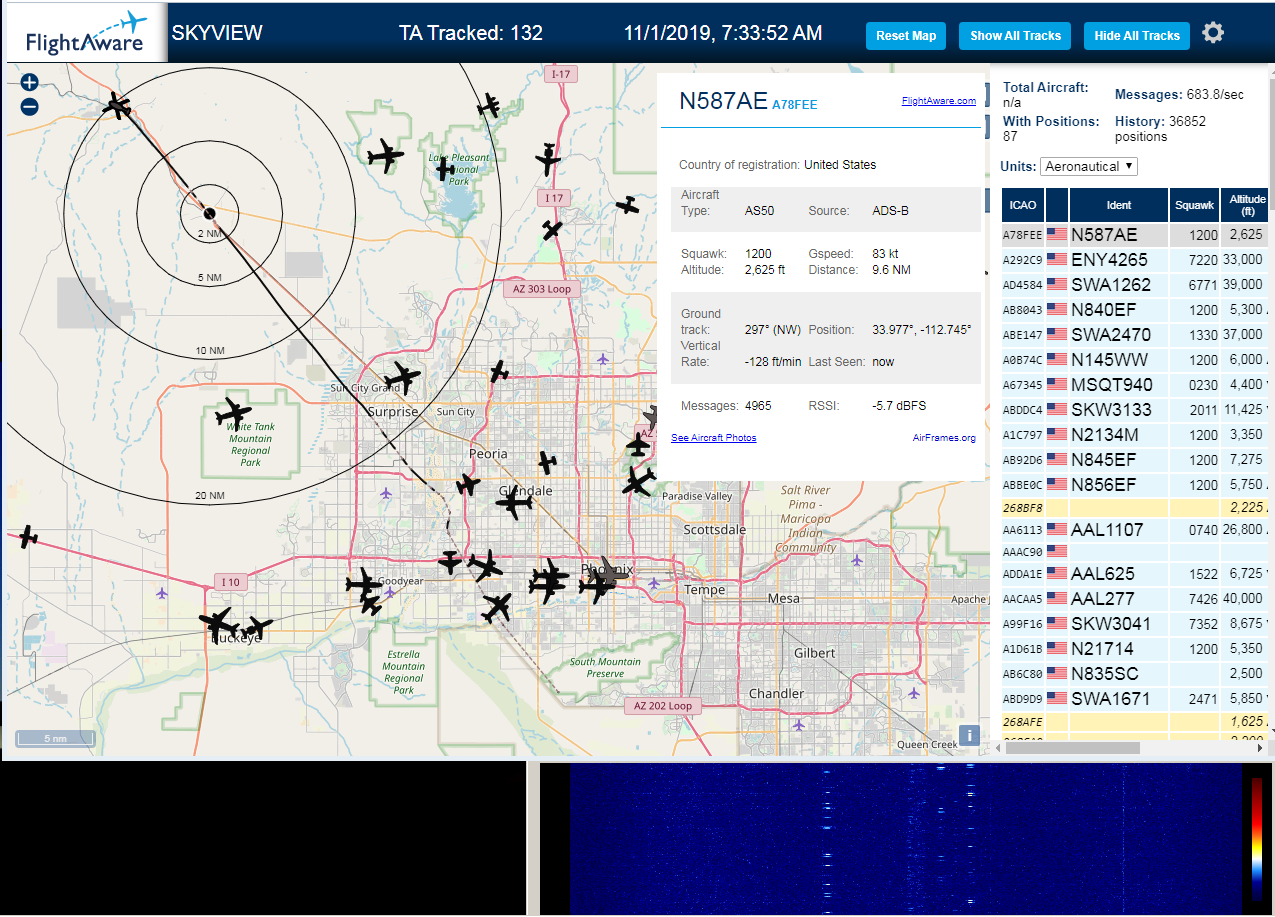
Task: Click the N587AE title in info panel
Action: [723, 101]
